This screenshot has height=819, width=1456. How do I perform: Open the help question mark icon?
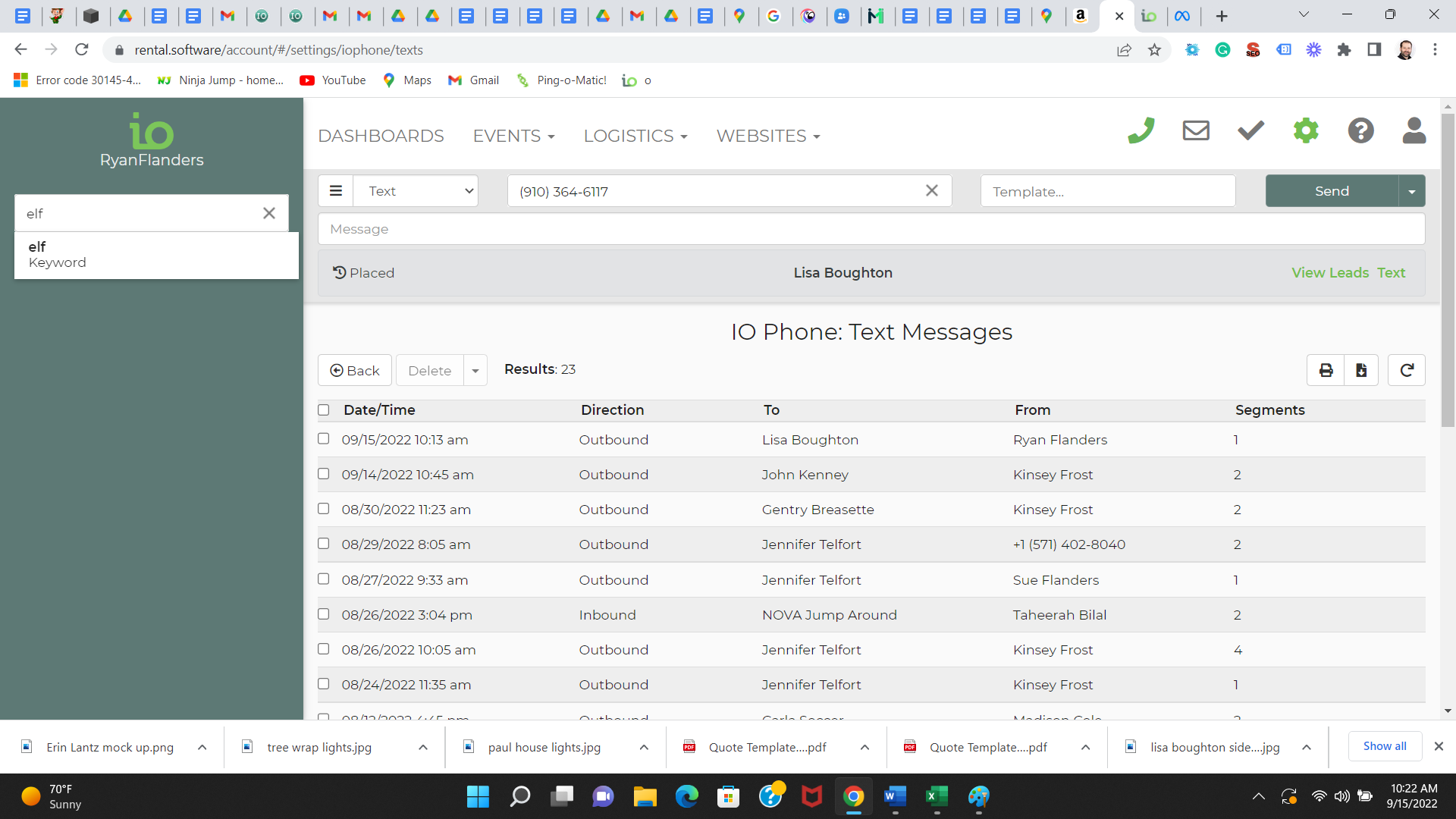1360,131
